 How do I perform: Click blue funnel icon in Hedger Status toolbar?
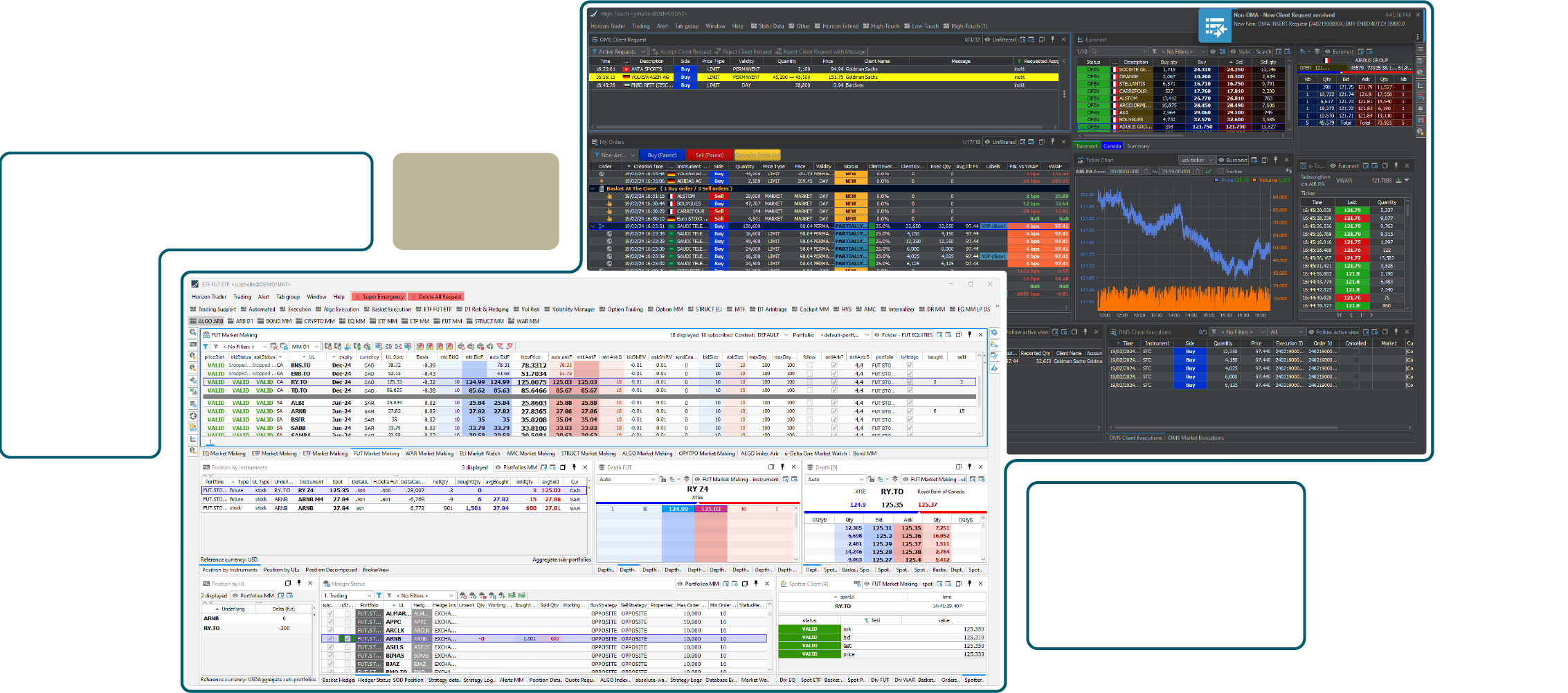379,595
